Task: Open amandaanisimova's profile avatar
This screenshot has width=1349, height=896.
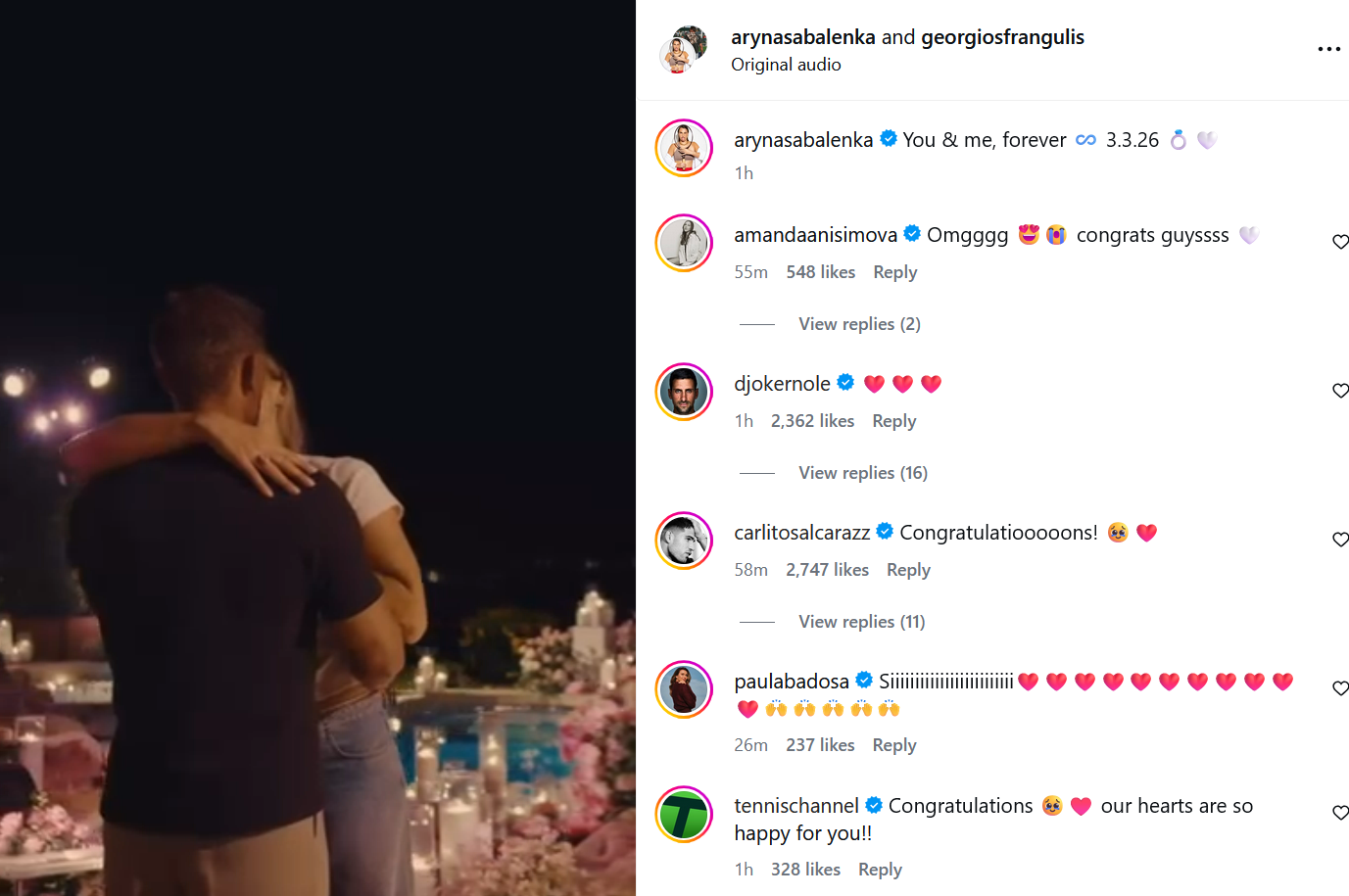Action: pyautogui.click(x=684, y=243)
